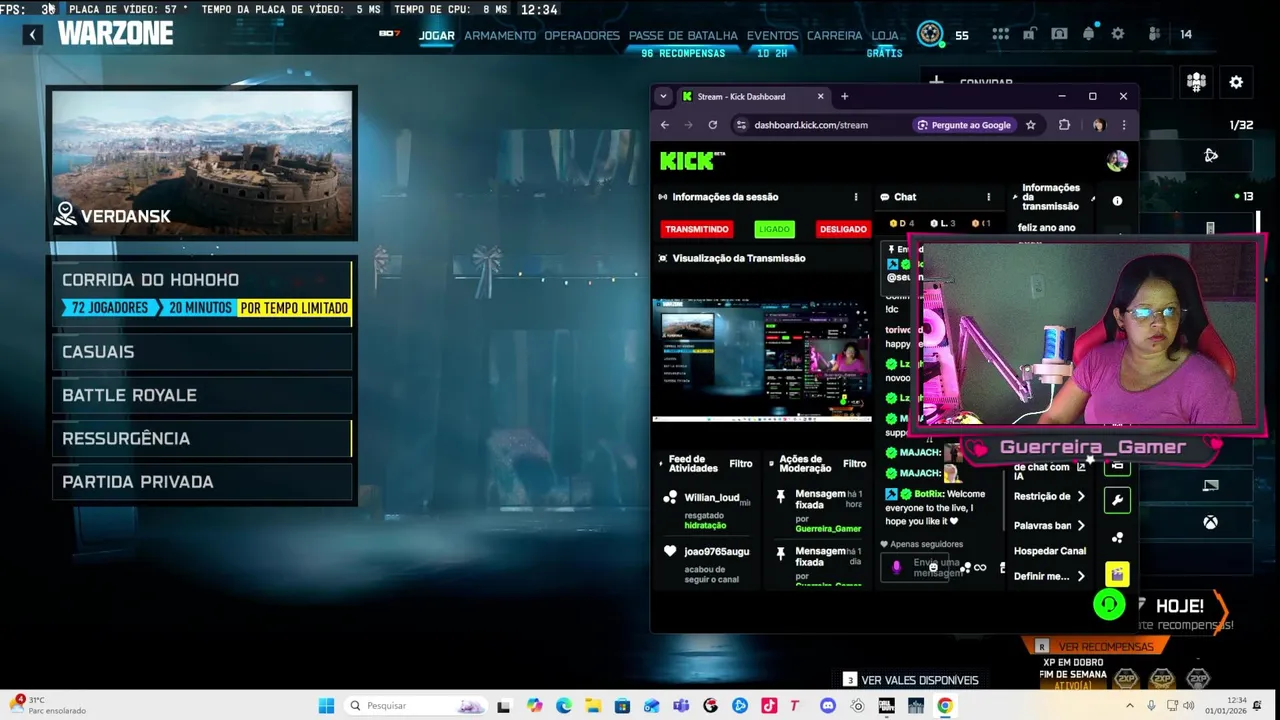
Task: Open Windows Start menu
Action: pos(326,706)
